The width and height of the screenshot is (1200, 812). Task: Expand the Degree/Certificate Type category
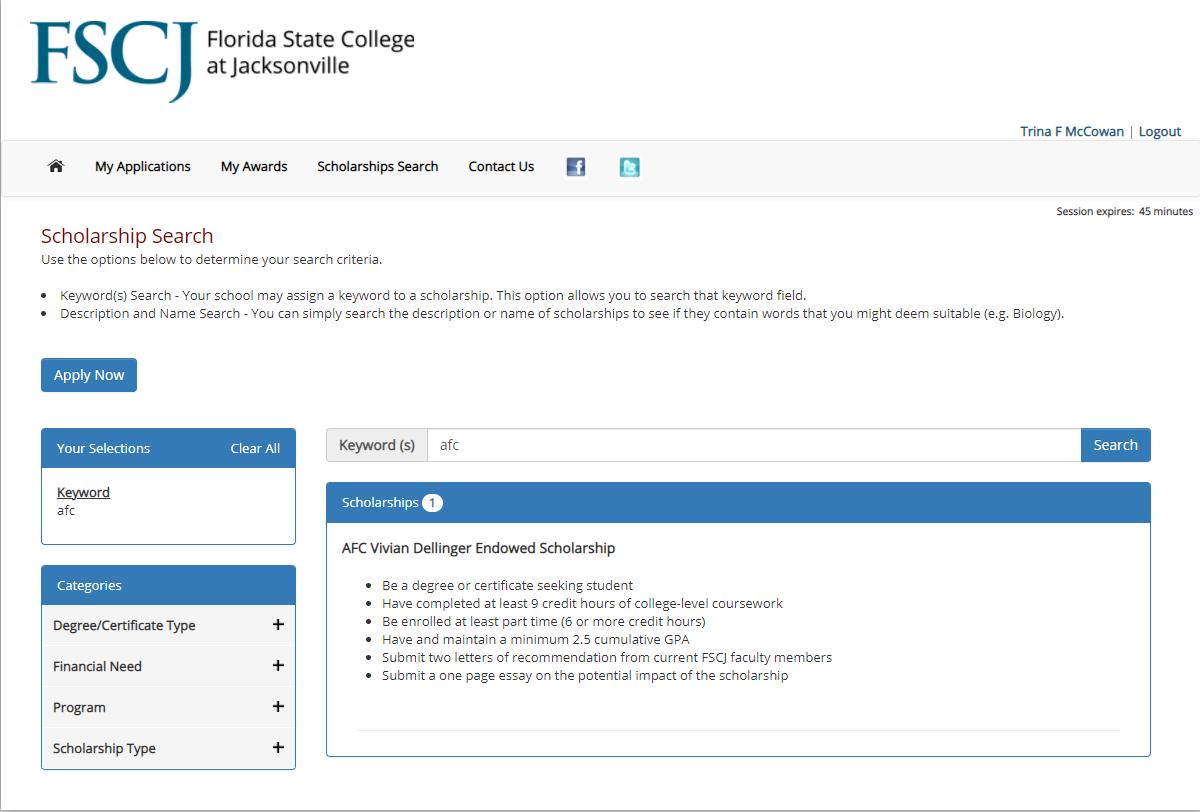(168, 625)
